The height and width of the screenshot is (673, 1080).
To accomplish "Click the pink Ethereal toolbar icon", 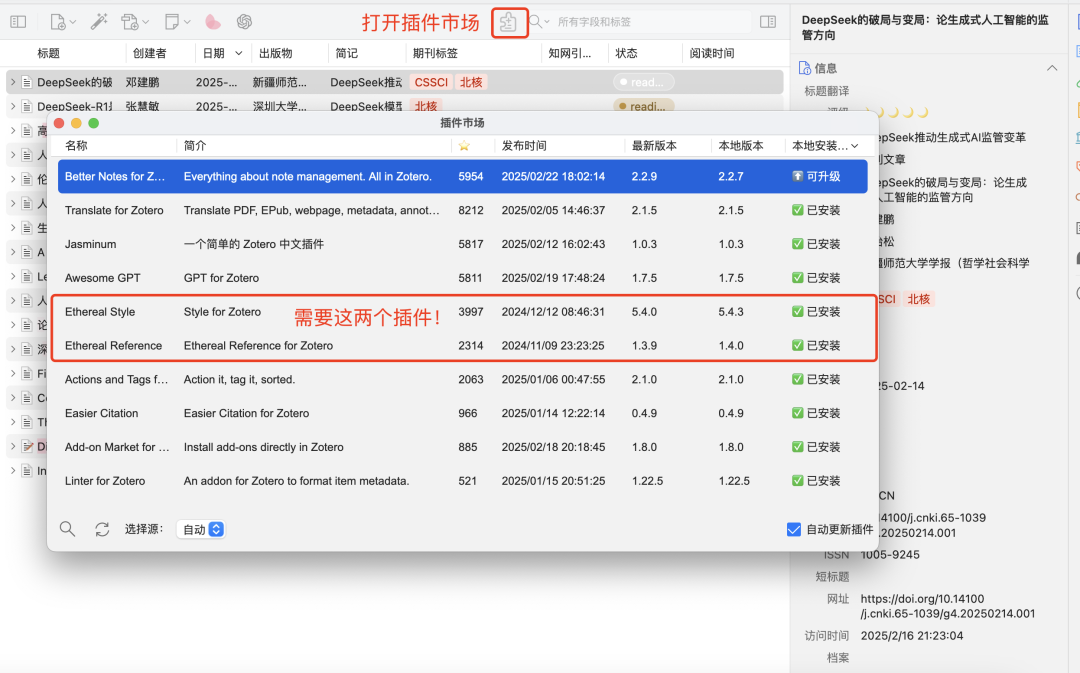I will [213, 22].
